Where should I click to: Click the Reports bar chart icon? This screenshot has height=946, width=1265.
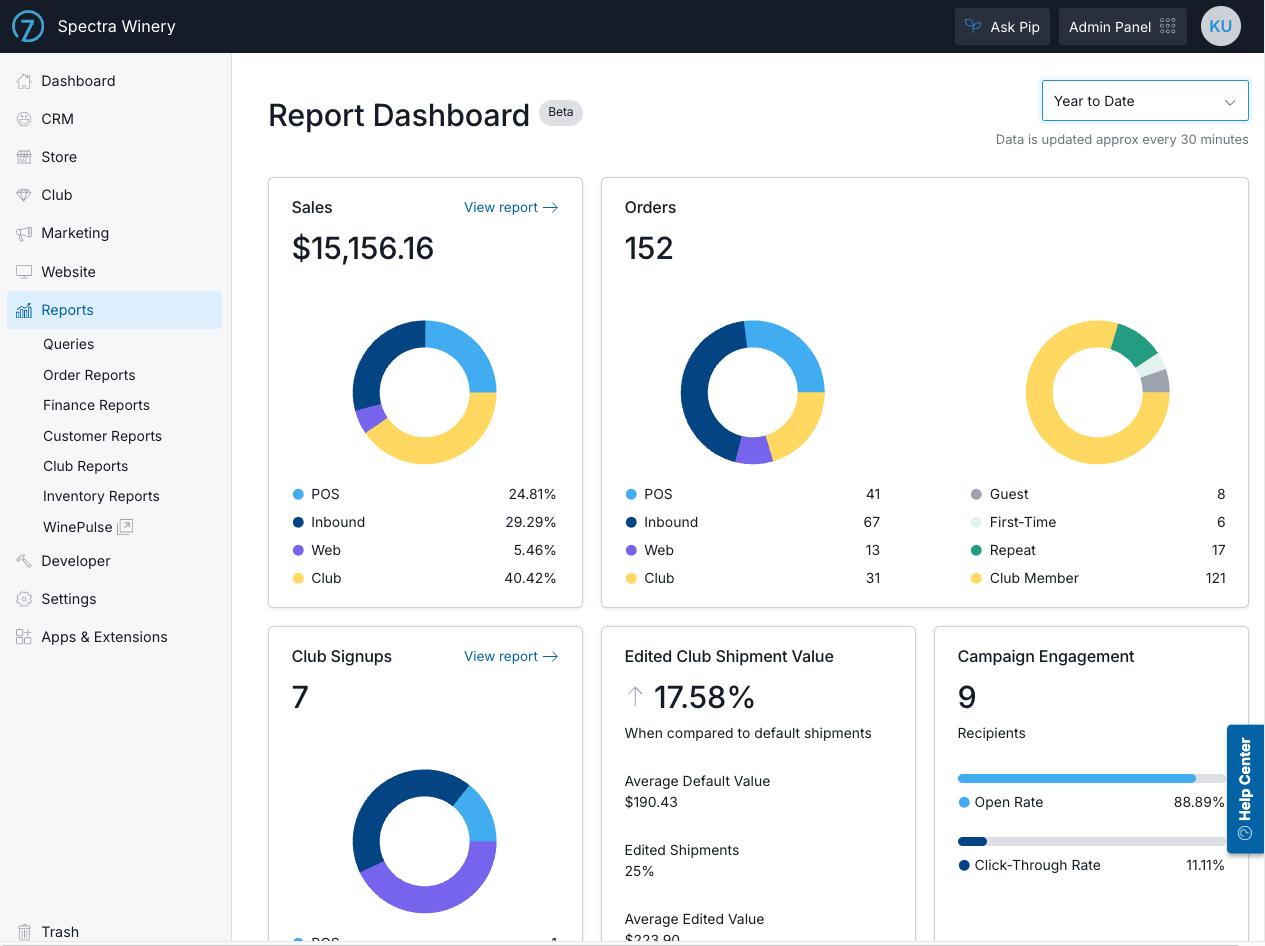24,310
